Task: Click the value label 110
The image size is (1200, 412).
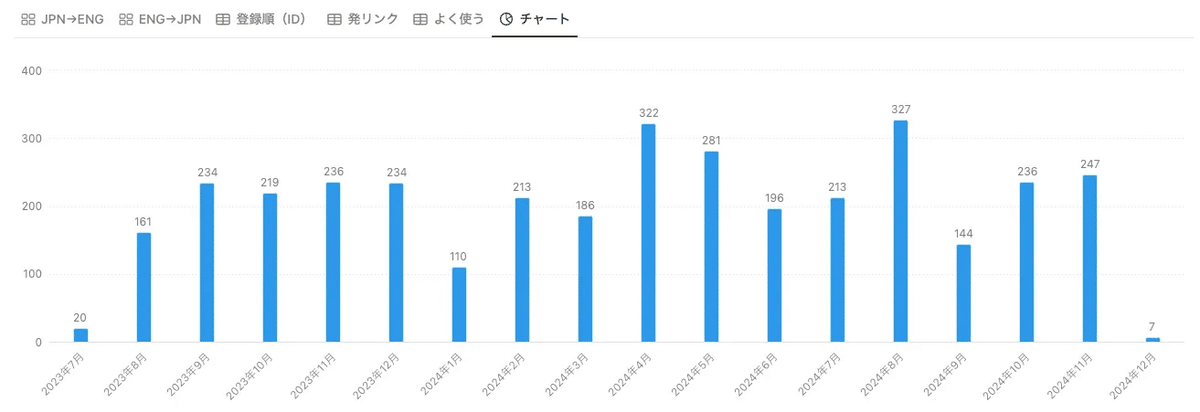Action: 459,256
